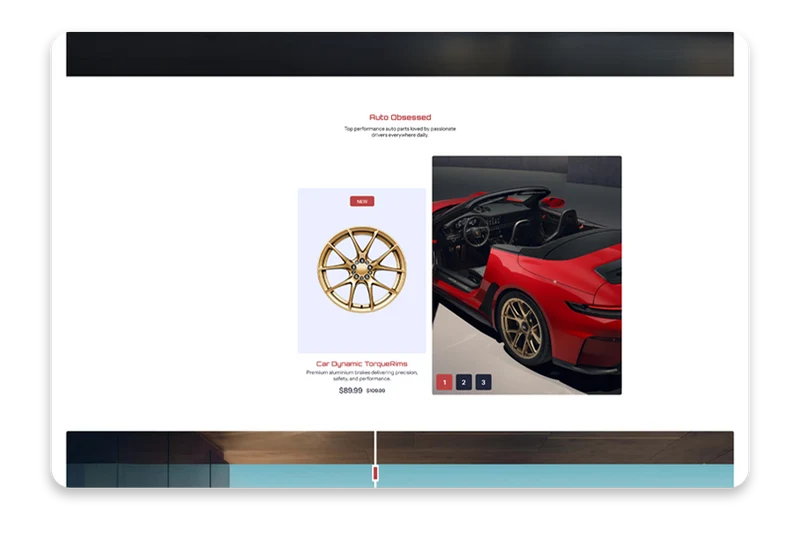
Task: Click the Auto Obsessed heading
Action: (x=400, y=117)
